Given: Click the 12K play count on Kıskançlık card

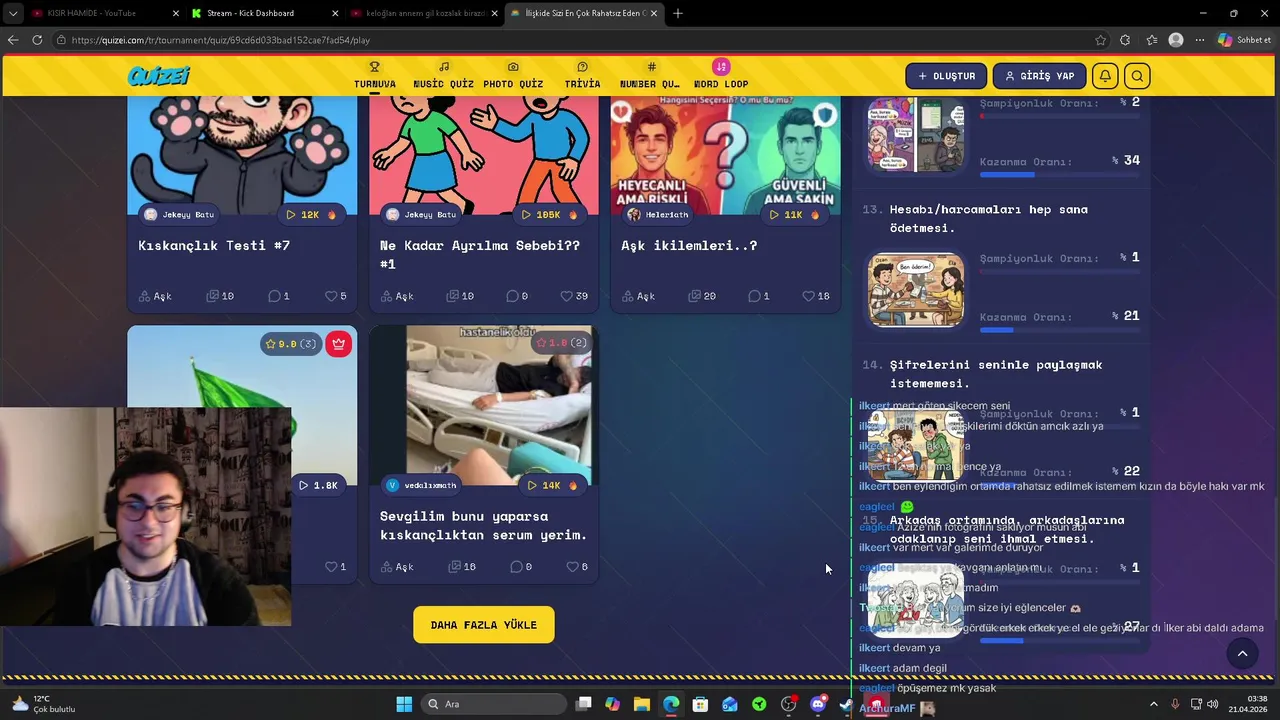Looking at the screenshot, I should 311,215.
